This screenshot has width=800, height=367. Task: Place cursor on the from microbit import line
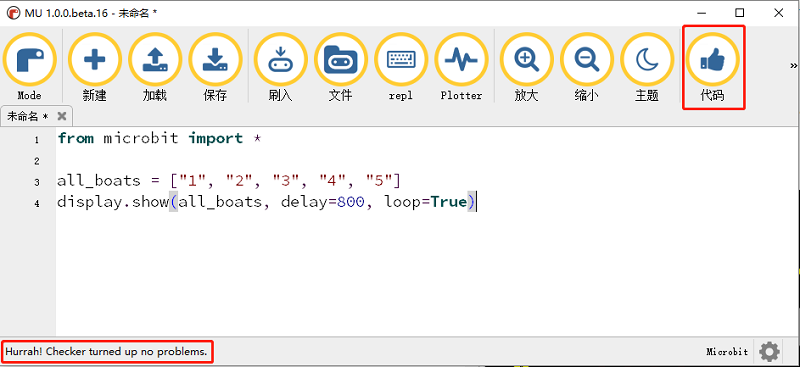[159, 138]
